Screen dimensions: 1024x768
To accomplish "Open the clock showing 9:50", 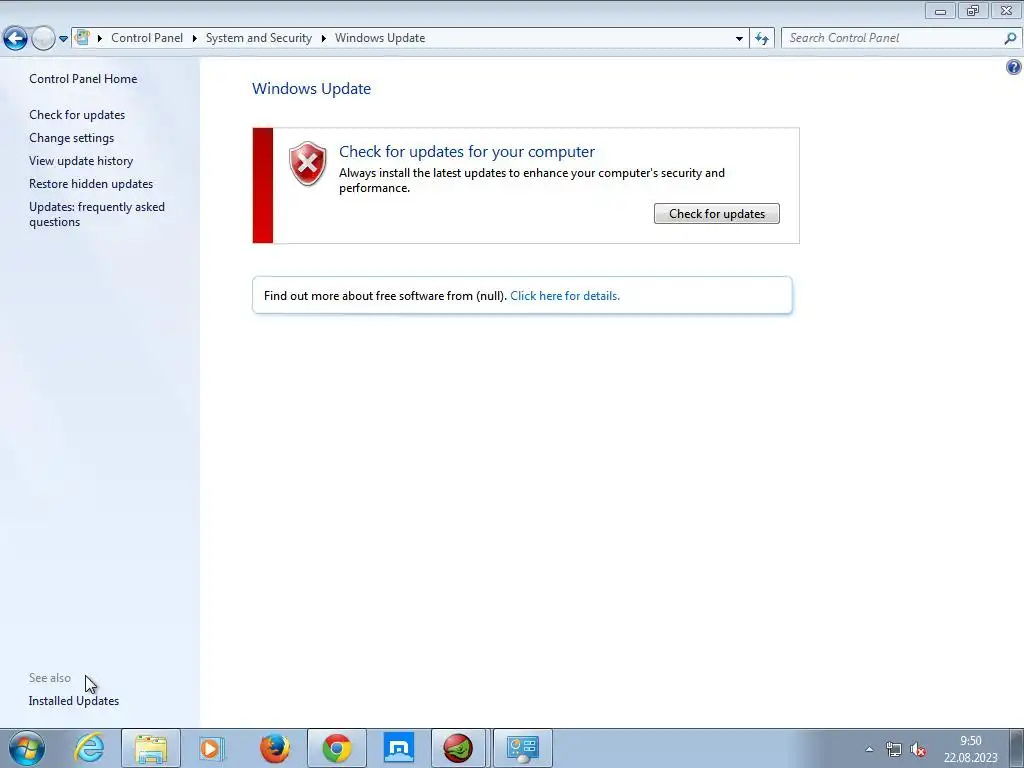I will 970,748.
